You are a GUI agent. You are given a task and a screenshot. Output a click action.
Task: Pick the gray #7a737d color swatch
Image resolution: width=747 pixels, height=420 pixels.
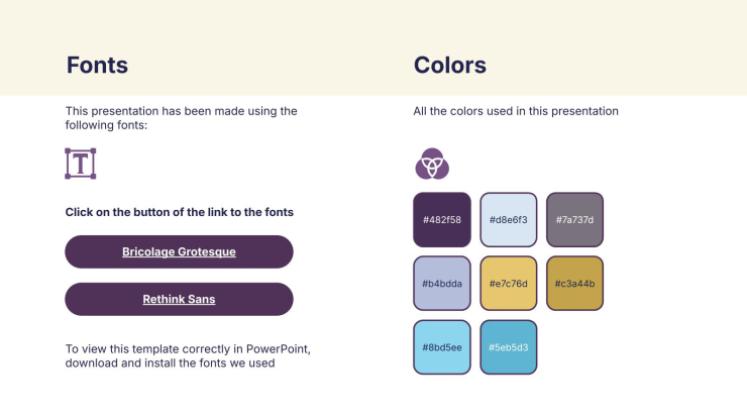575,220
